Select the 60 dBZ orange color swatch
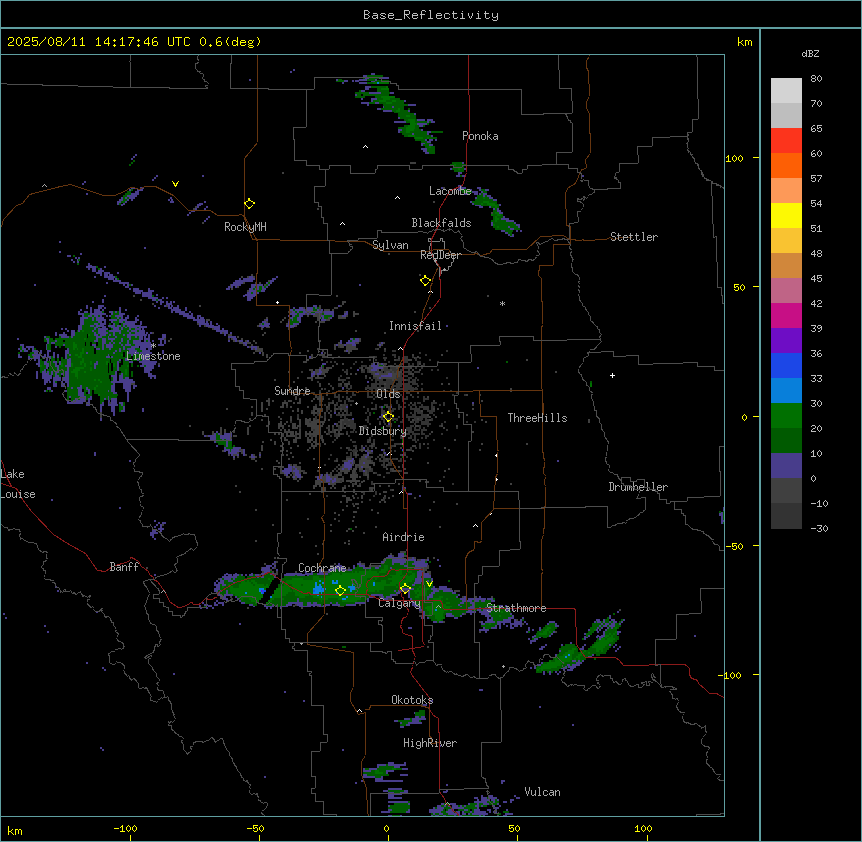Viewport: 862px width, 842px height. click(x=786, y=165)
